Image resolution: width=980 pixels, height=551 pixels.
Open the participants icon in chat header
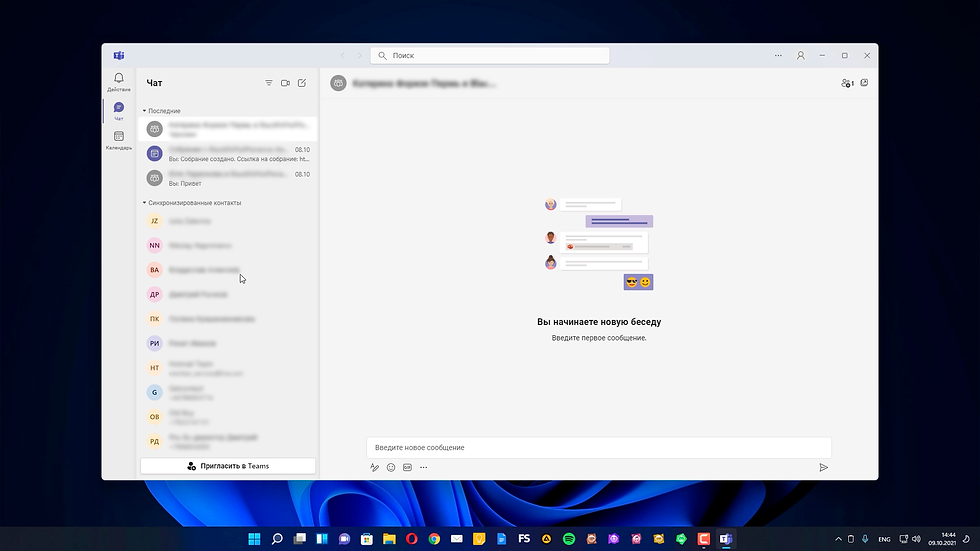[848, 83]
